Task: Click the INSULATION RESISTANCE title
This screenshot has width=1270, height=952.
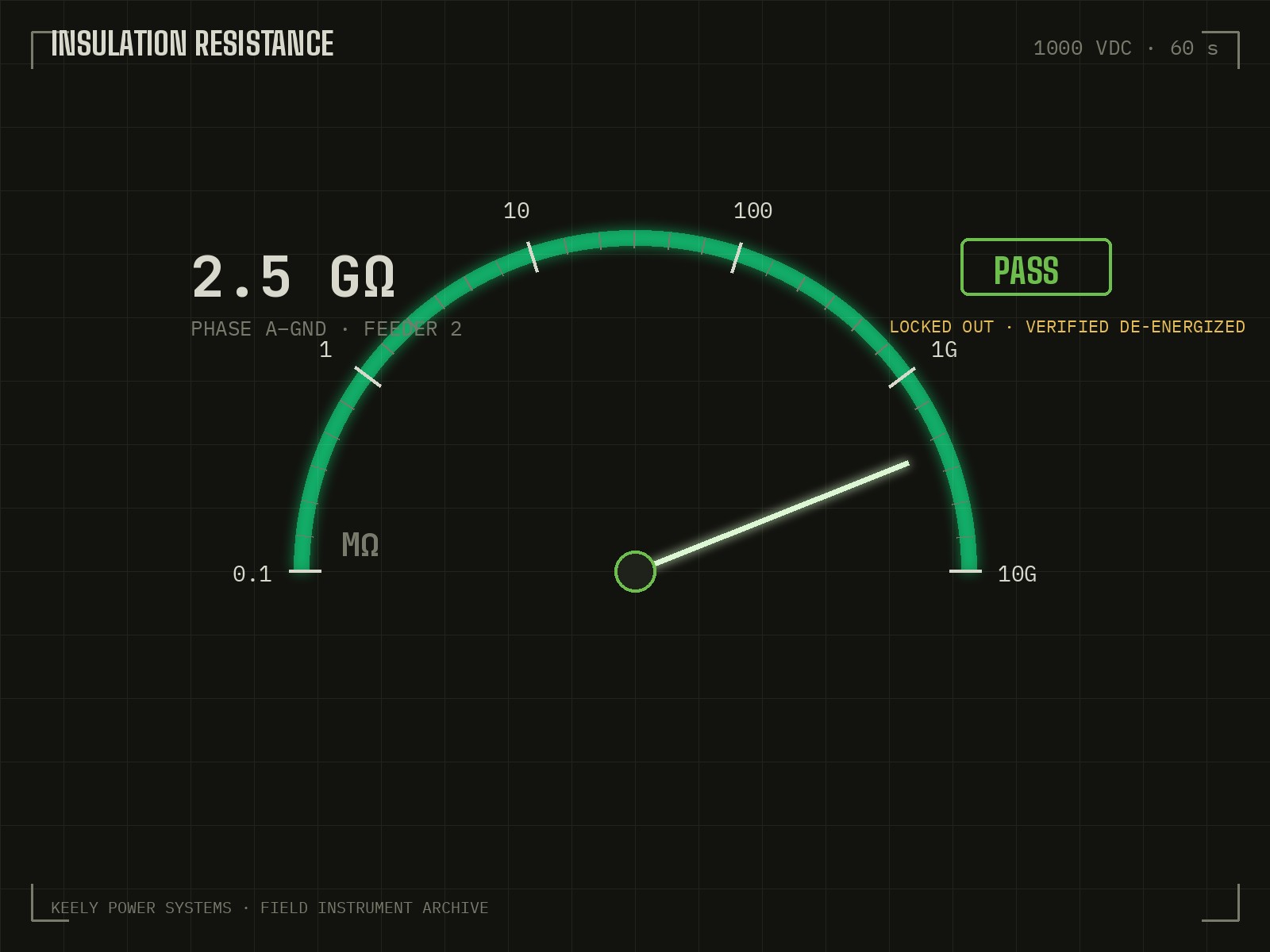Action: point(192,44)
